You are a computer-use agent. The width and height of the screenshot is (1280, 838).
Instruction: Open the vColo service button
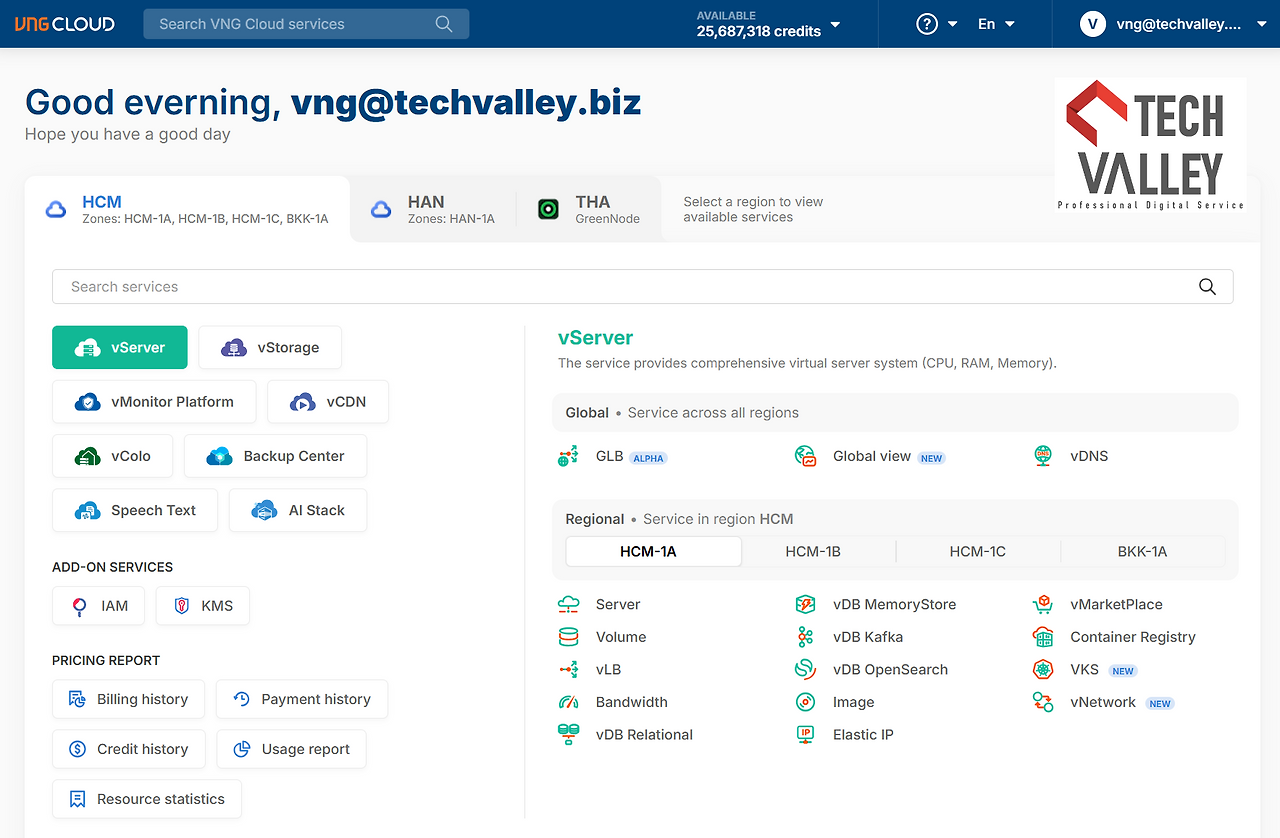pos(112,456)
